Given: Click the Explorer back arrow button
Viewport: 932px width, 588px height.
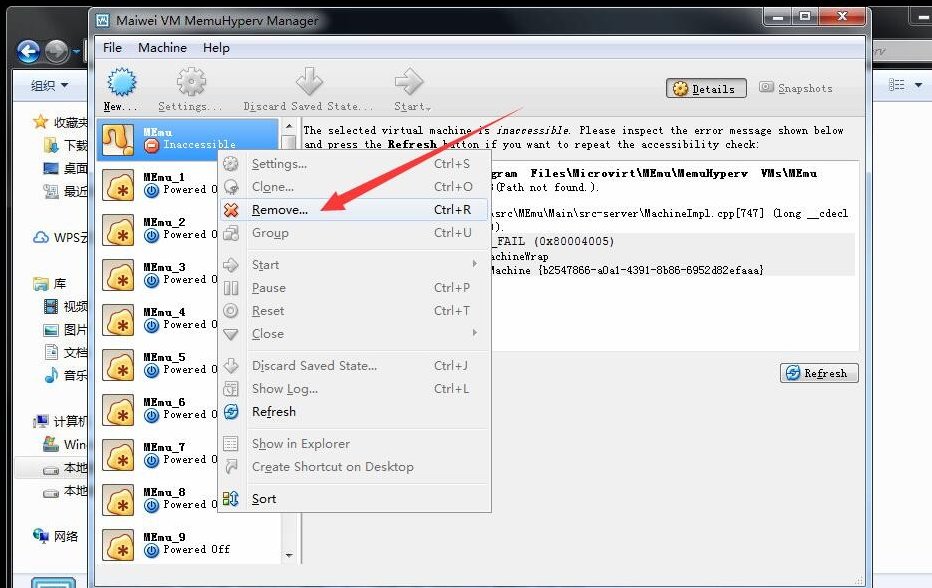Looking at the screenshot, I should pyautogui.click(x=28, y=52).
